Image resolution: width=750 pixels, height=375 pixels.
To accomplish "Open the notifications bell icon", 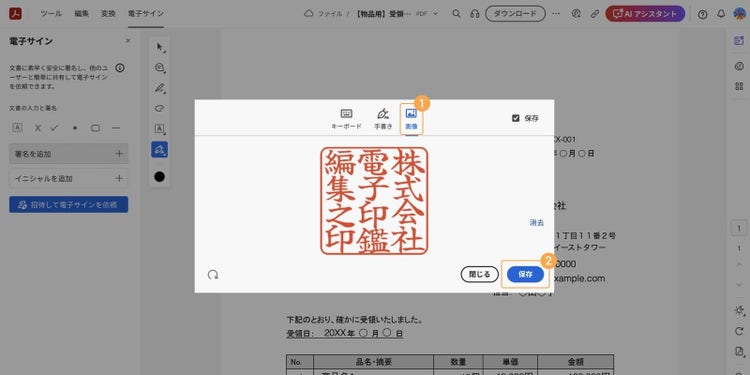I will tap(721, 14).
